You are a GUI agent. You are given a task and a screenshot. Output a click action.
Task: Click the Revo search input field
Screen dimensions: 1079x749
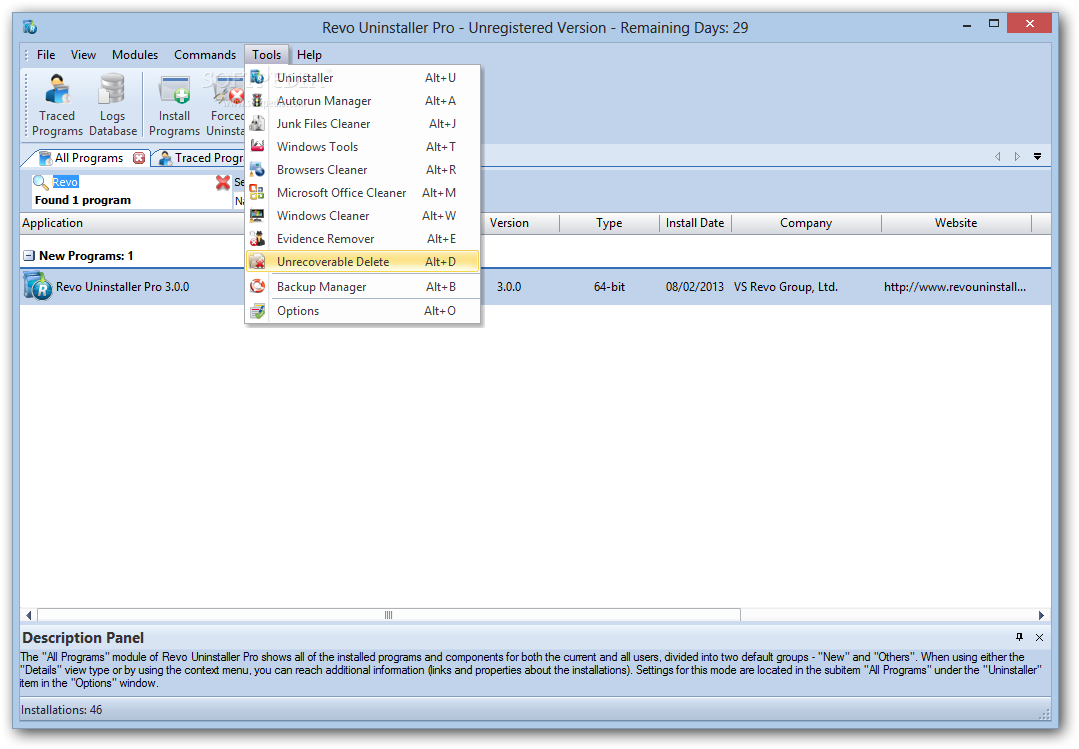(132, 182)
